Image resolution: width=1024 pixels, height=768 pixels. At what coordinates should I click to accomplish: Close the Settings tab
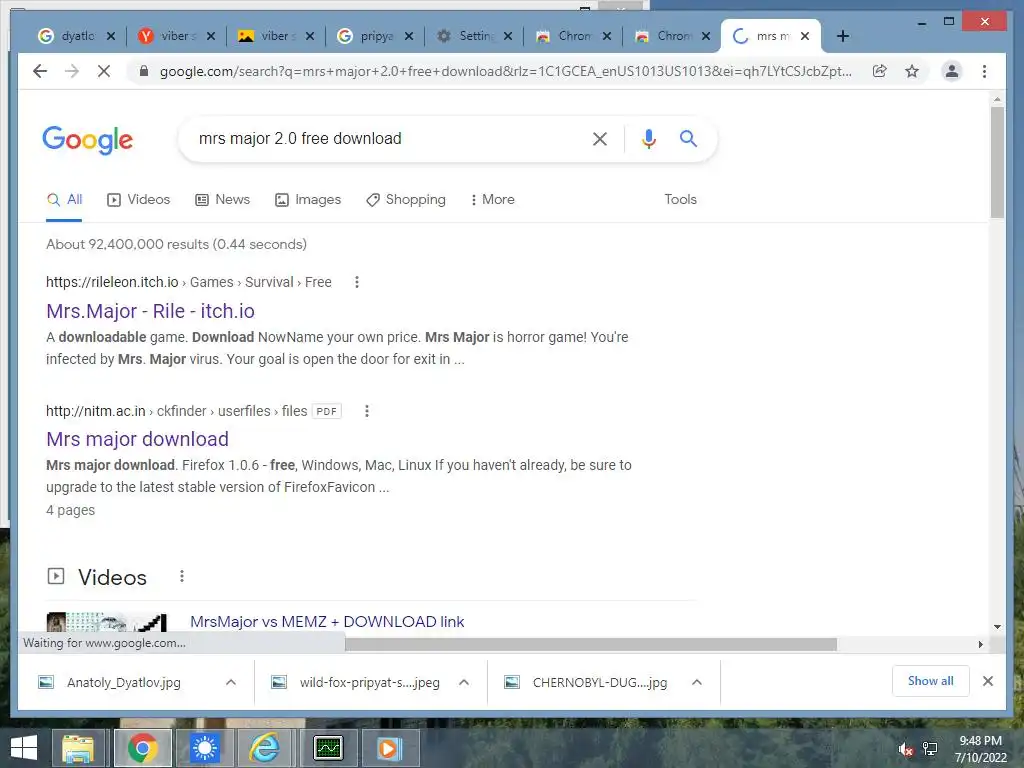click(x=508, y=36)
